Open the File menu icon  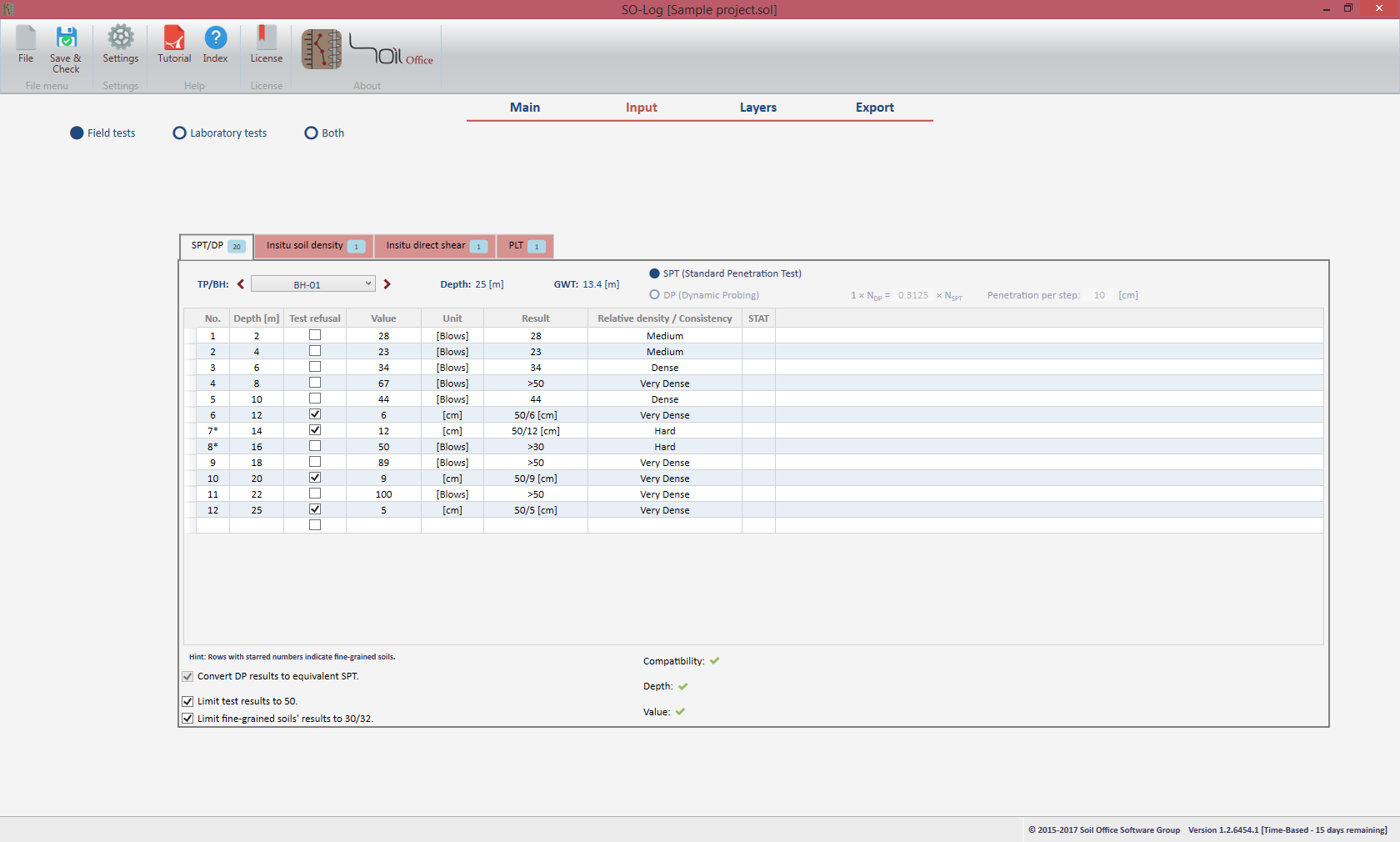[26, 39]
